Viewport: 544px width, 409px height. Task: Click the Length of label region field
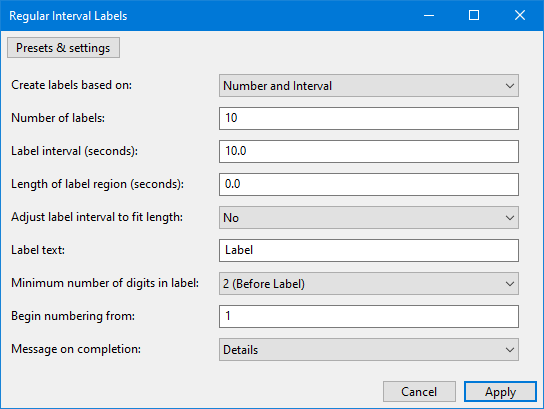pos(369,184)
